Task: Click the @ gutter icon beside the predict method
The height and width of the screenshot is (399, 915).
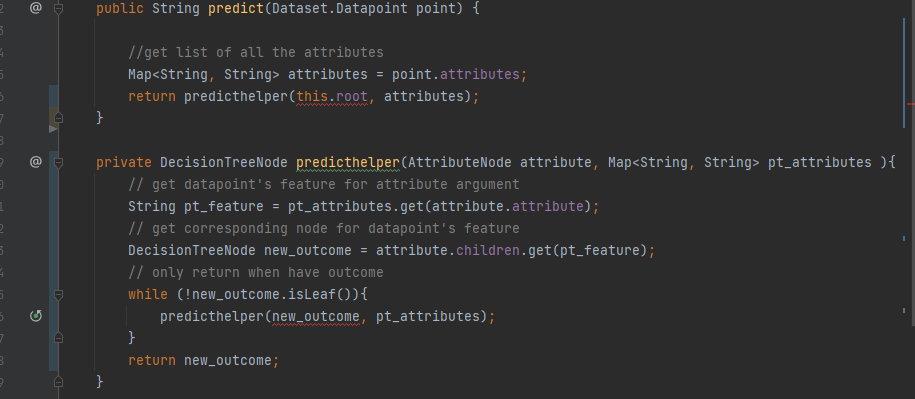Action: click(x=36, y=9)
